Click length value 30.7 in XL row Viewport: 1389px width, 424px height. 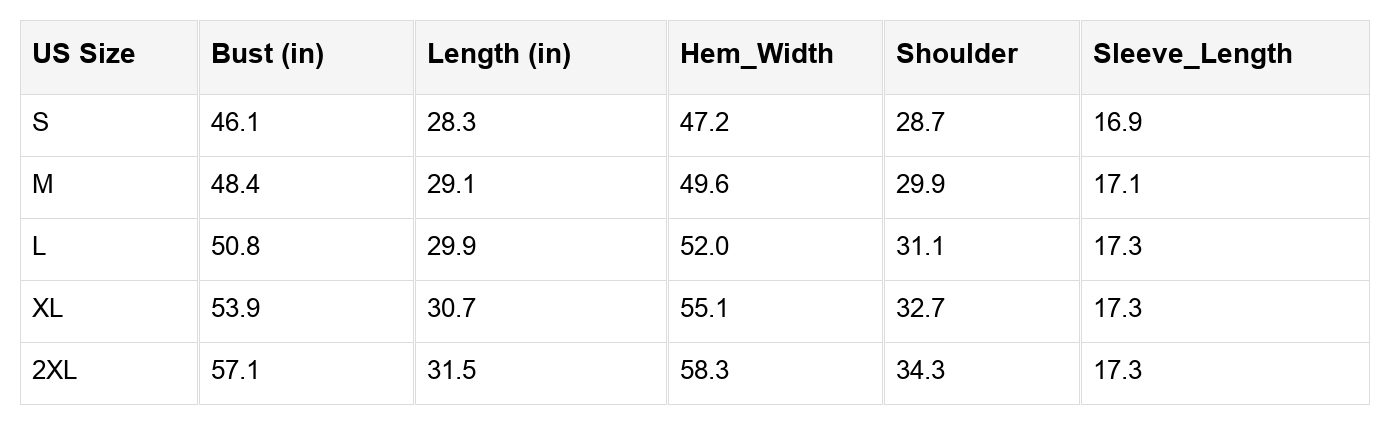(451, 309)
